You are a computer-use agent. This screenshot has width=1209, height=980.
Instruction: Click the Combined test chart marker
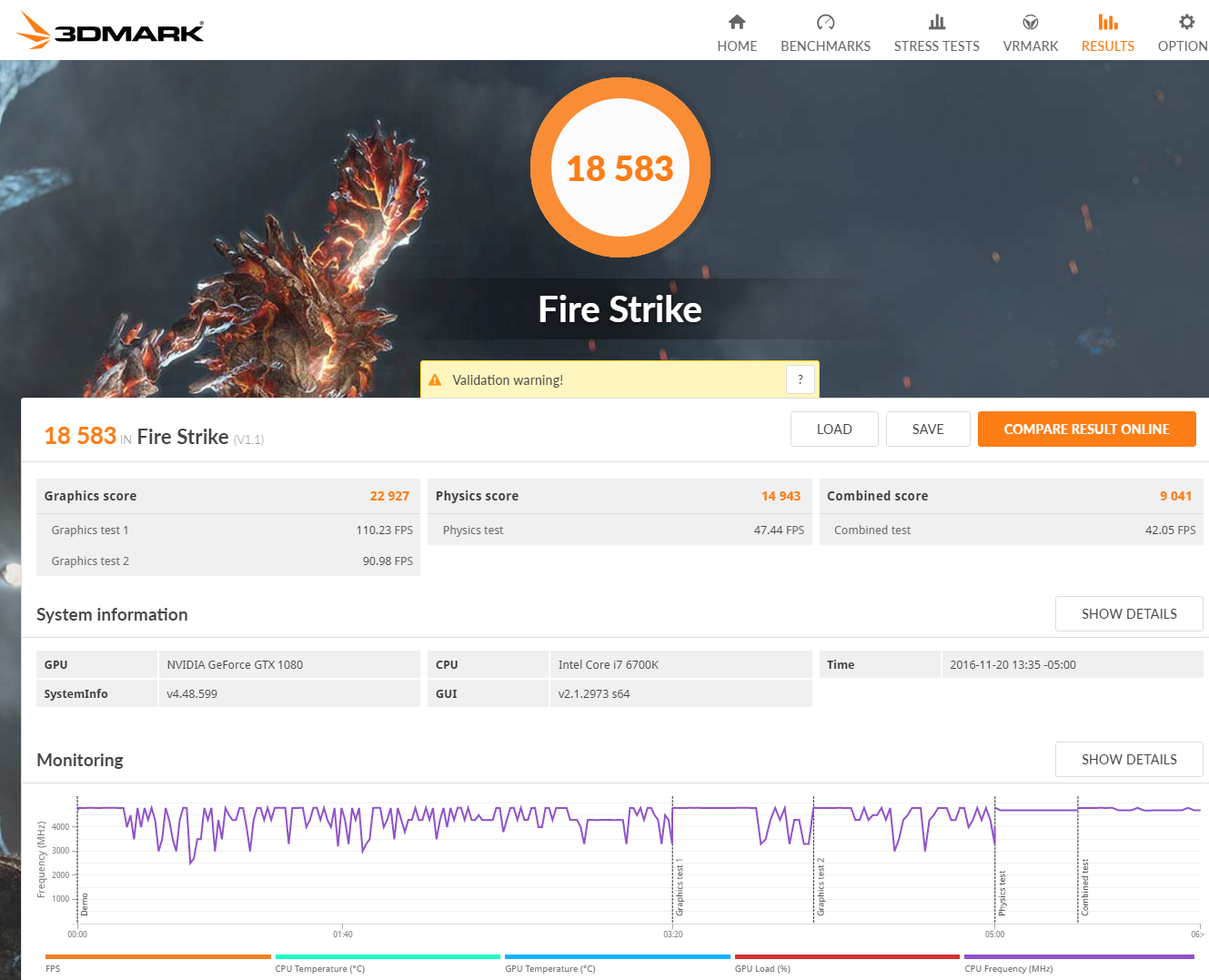point(1084,886)
